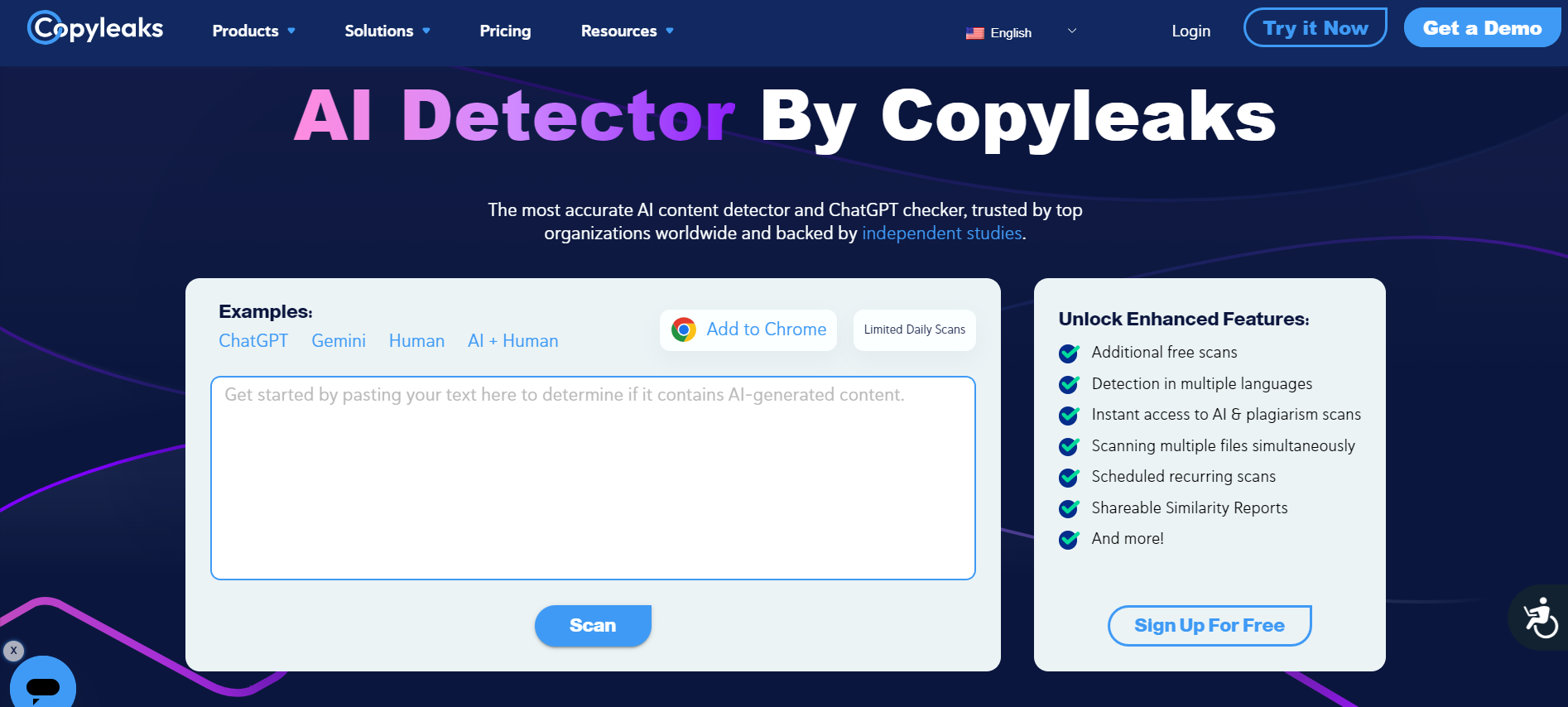Click the checkmark beside Instant access to AI
The height and width of the screenshot is (707, 1568).
click(x=1069, y=415)
